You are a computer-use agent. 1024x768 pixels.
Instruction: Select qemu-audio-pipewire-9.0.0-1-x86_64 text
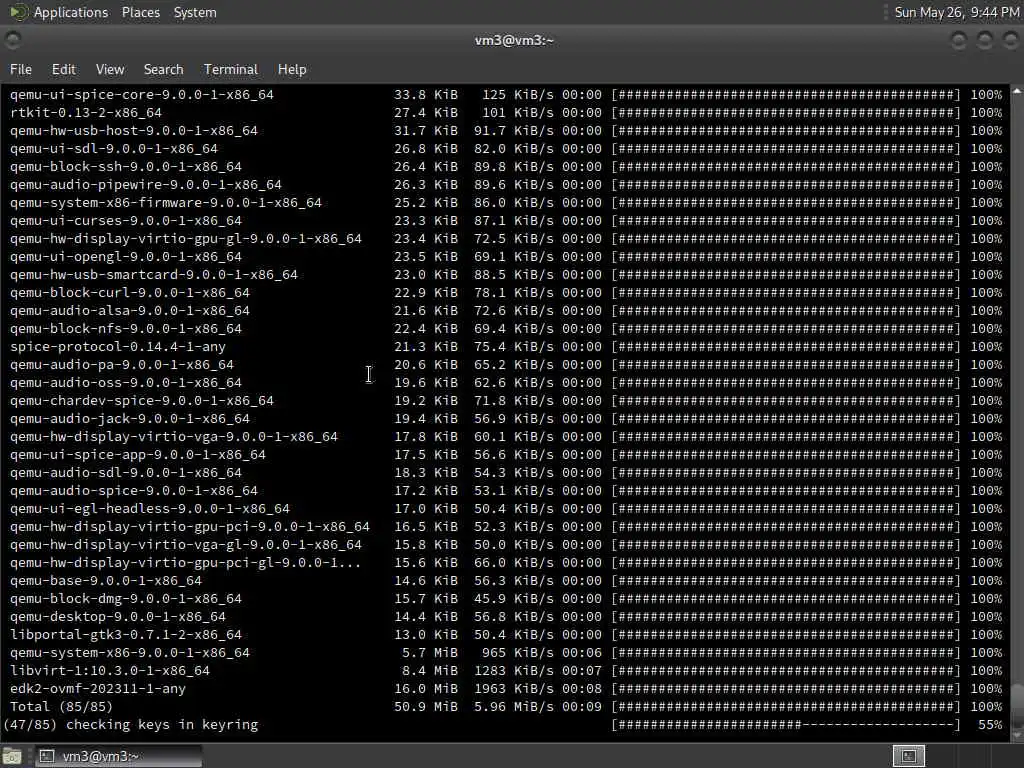click(146, 185)
